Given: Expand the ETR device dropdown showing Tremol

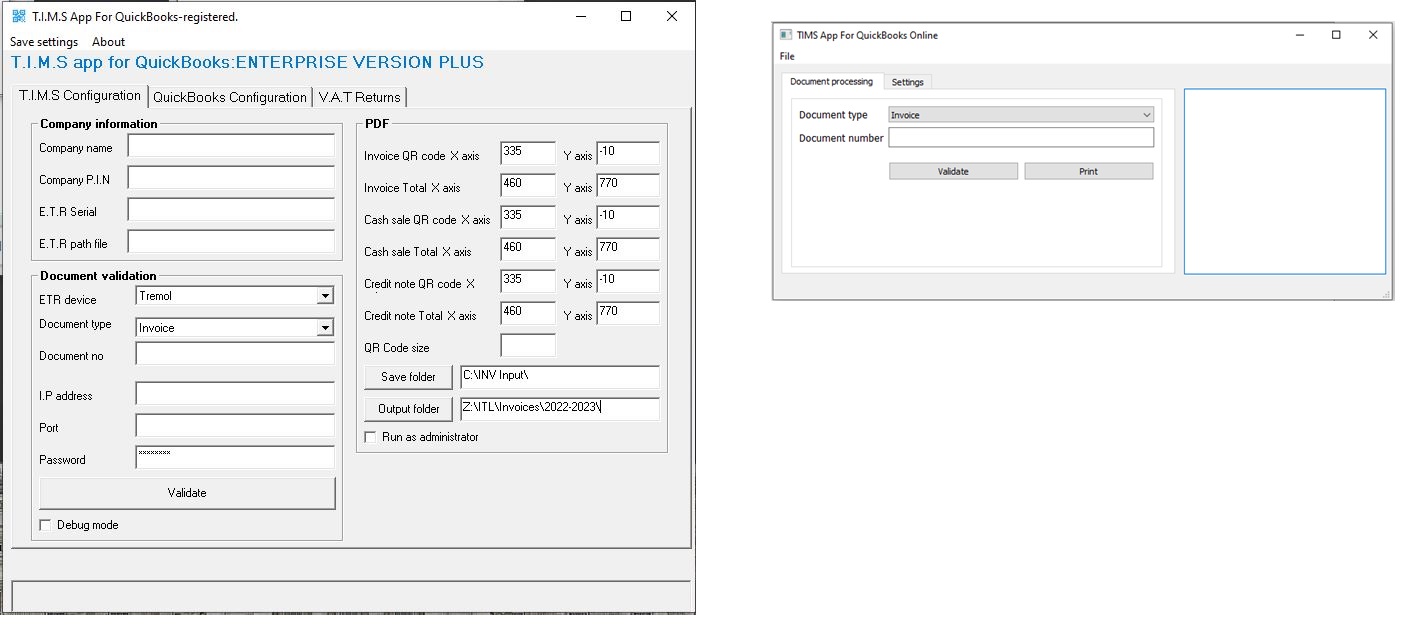Looking at the screenshot, I should (324, 296).
